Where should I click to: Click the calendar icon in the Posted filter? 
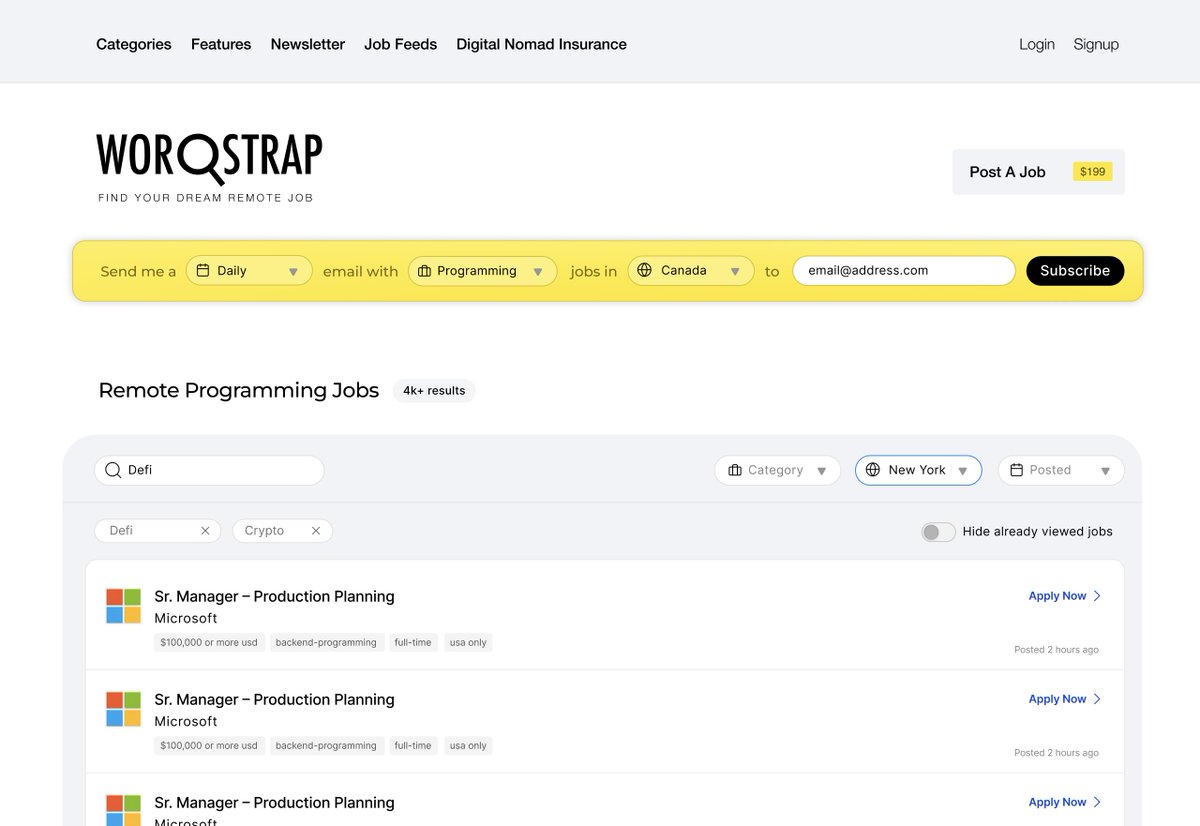click(1017, 470)
